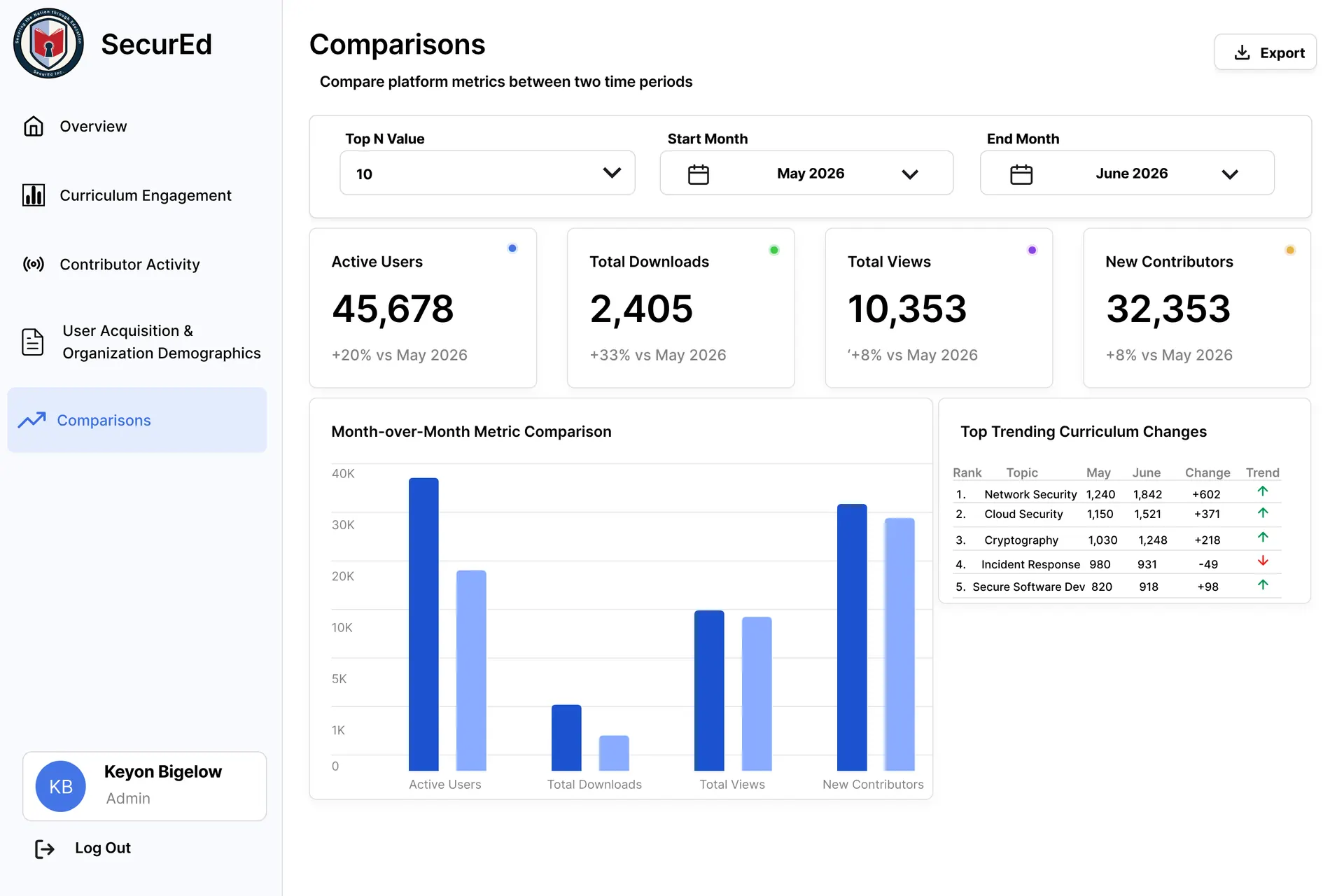Click the New Contributors 32,353 card

pyautogui.click(x=1197, y=308)
